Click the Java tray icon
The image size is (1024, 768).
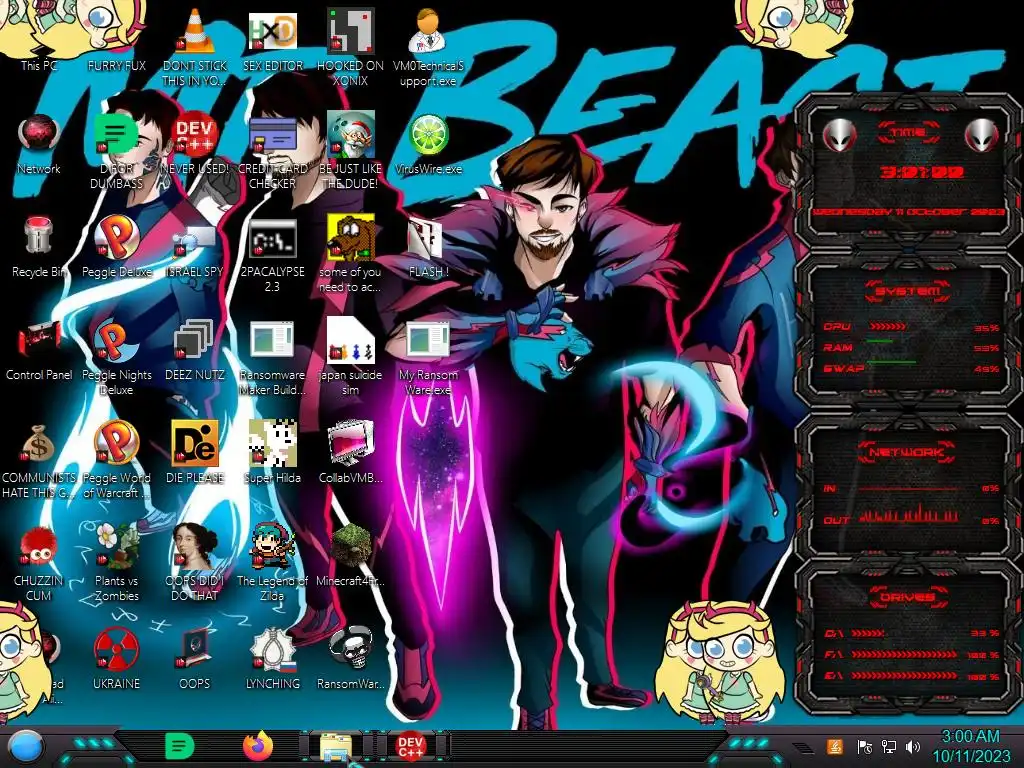click(835, 746)
